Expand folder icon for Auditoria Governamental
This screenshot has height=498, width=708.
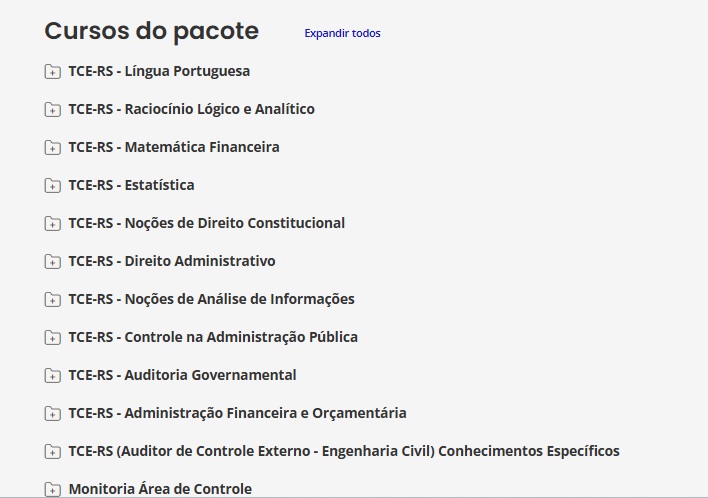[x=52, y=375]
